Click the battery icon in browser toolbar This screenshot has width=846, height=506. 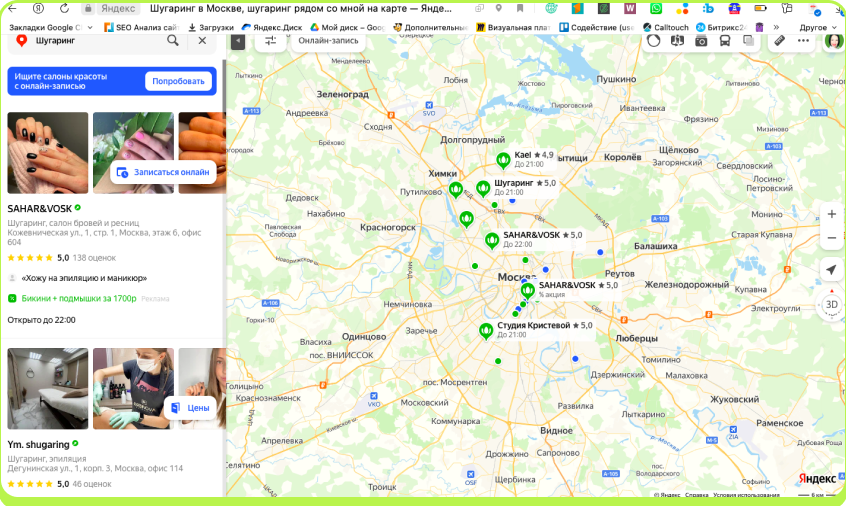(x=760, y=9)
